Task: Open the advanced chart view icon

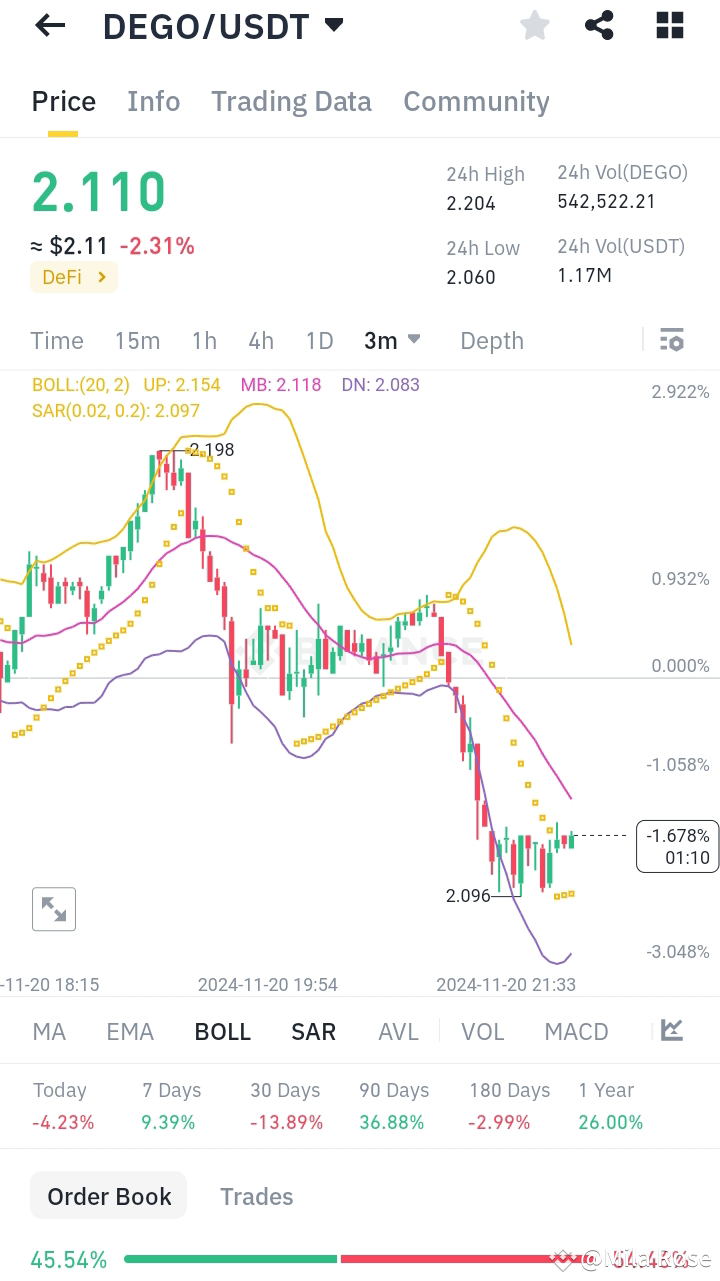Action: [x=671, y=1030]
